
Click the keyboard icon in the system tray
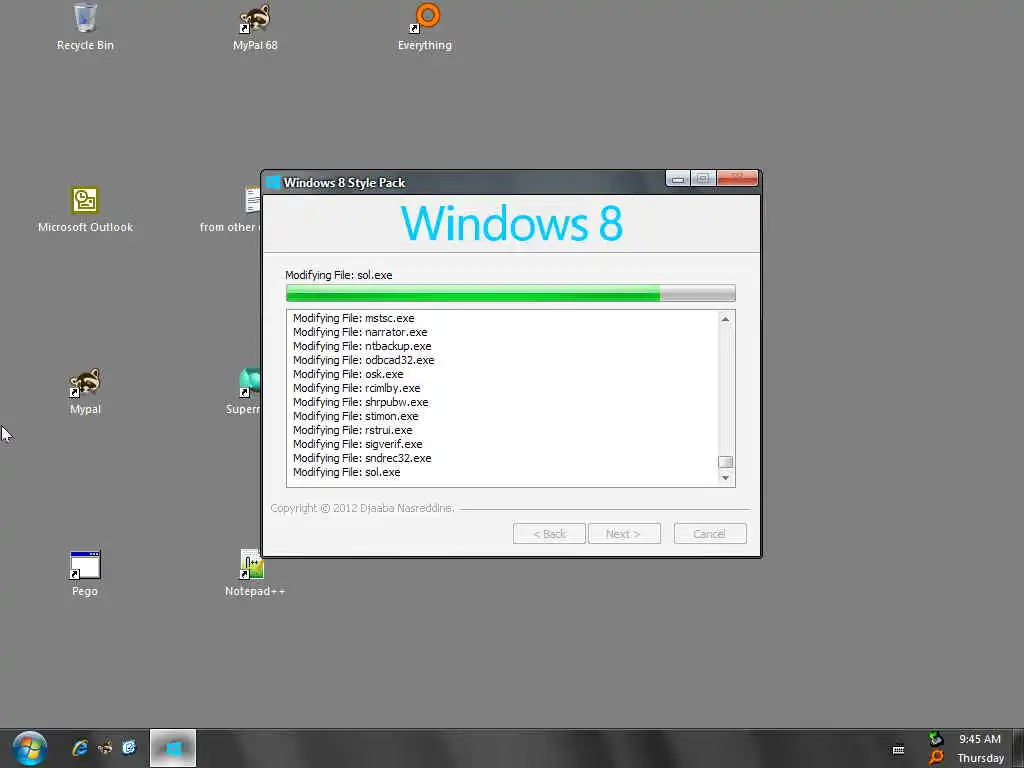(x=899, y=750)
